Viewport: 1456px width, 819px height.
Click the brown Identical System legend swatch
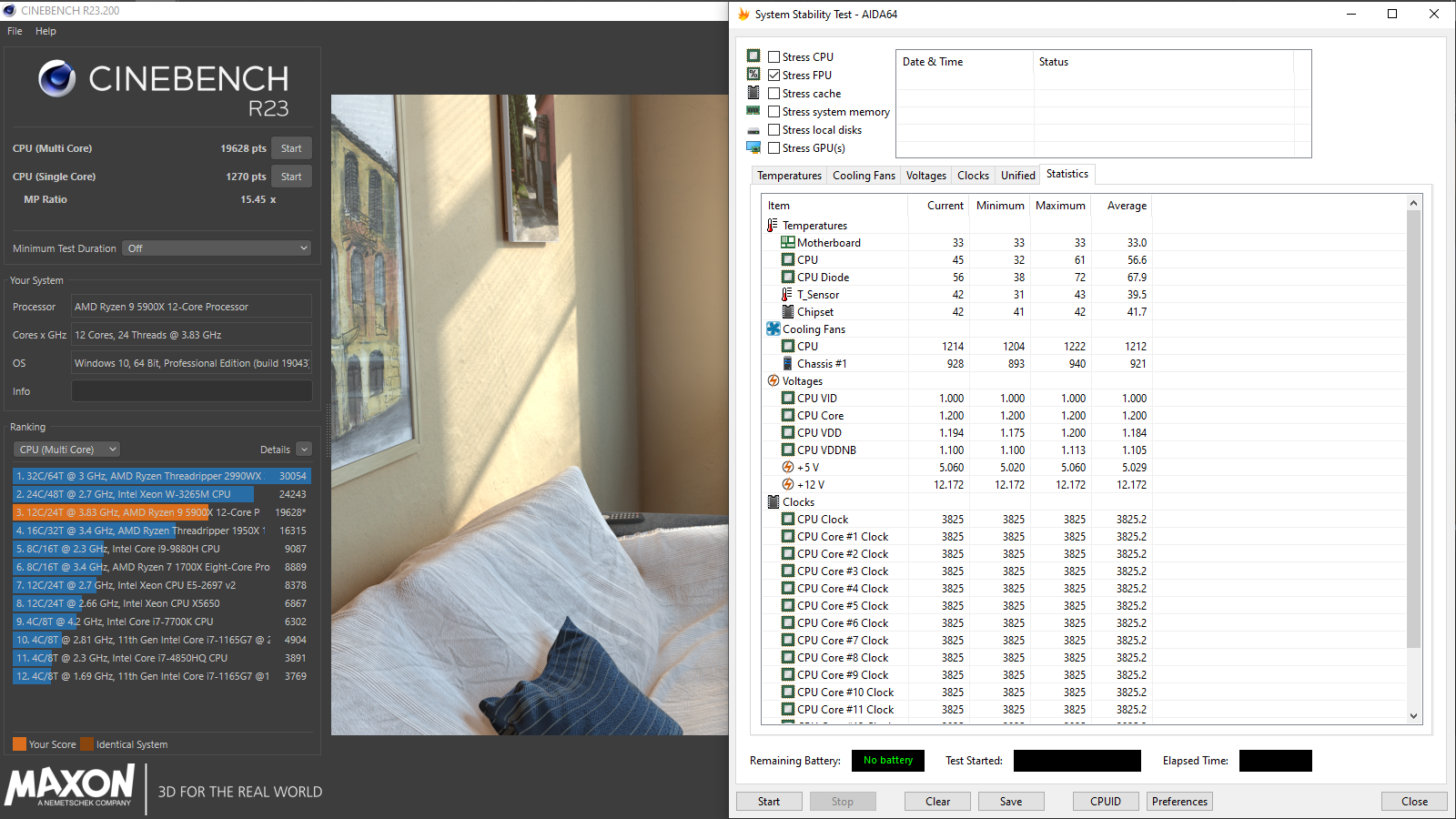(x=86, y=744)
